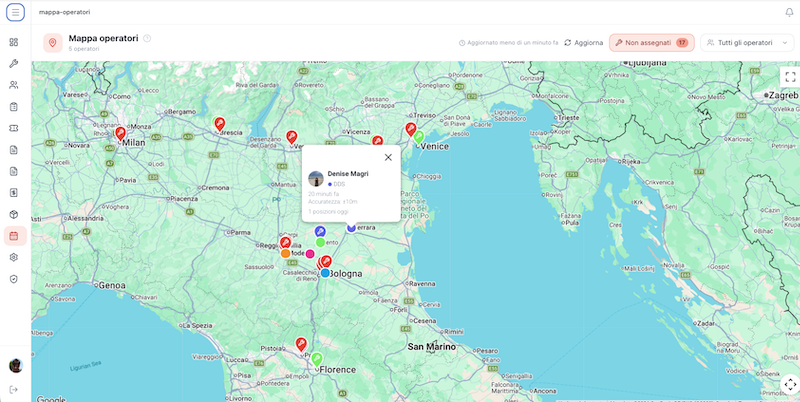Click the purple operator dot at Ferrara
Viewport: 800px width, 402px height.
click(351, 228)
